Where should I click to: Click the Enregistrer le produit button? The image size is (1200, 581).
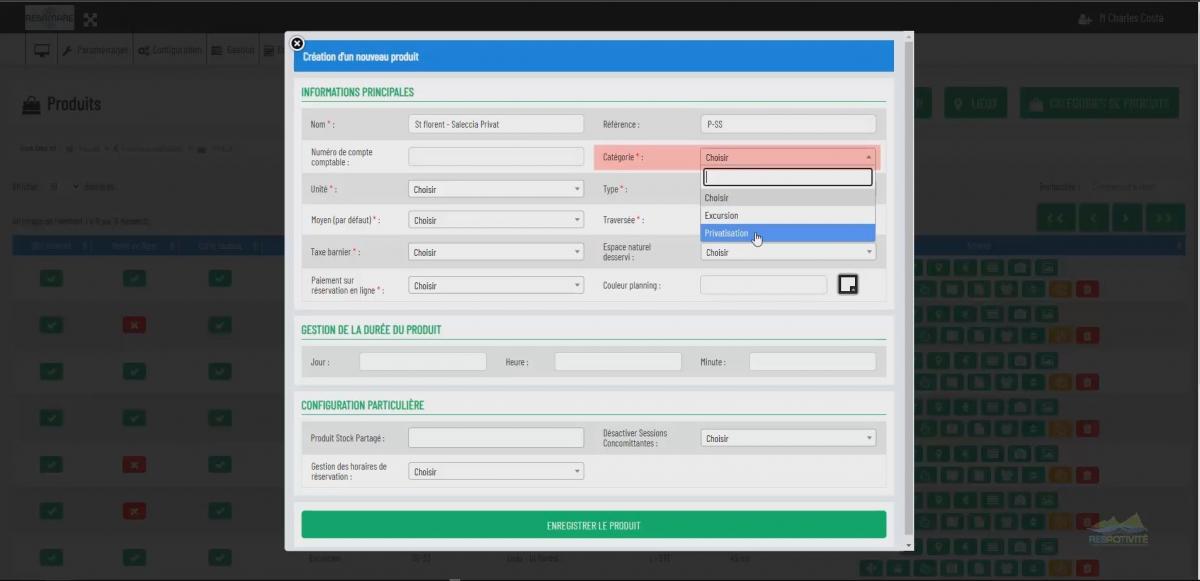tap(593, 525)
